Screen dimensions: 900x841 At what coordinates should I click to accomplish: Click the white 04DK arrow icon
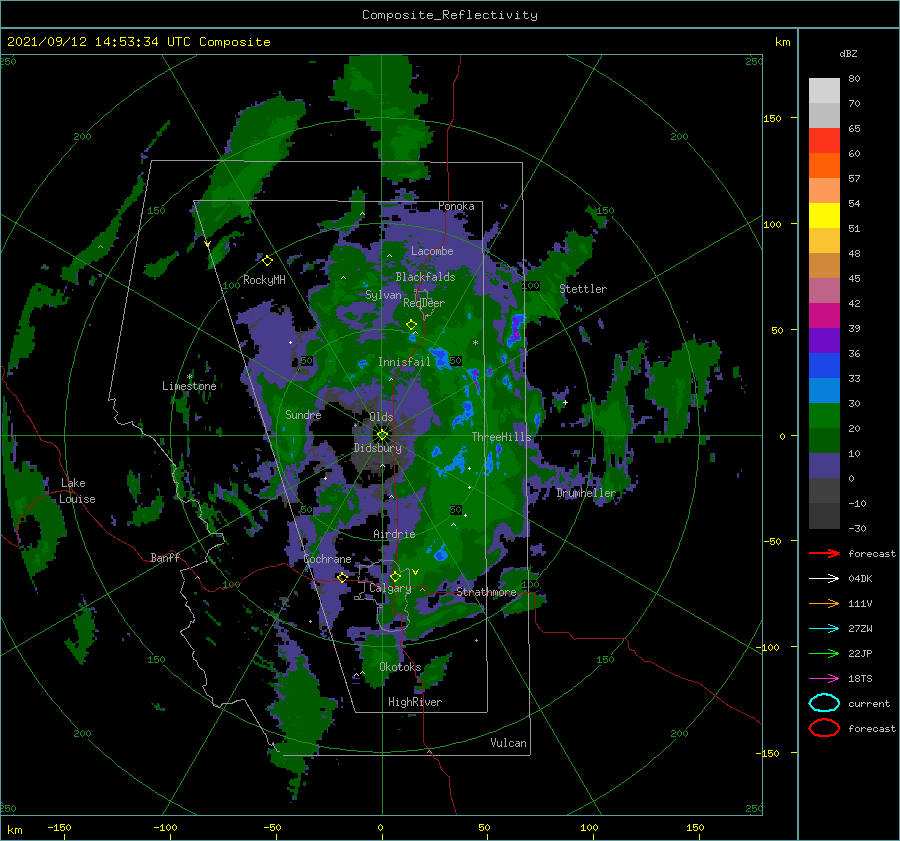pyautogui.click(x=824, y=578)
